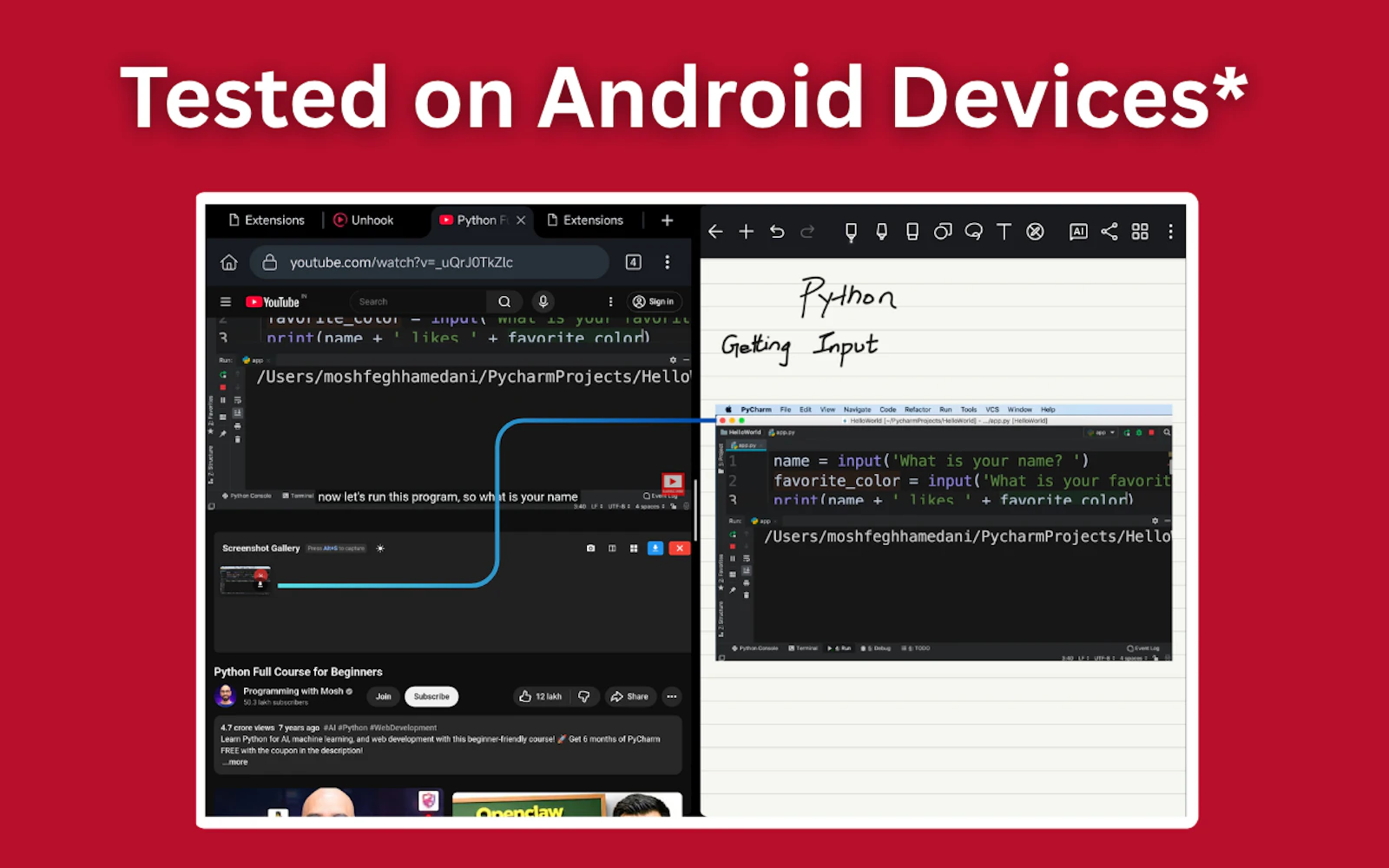The image size is (1389, 868).
Task: Undo the last stroke in notes
Action: tap(777, 232)
